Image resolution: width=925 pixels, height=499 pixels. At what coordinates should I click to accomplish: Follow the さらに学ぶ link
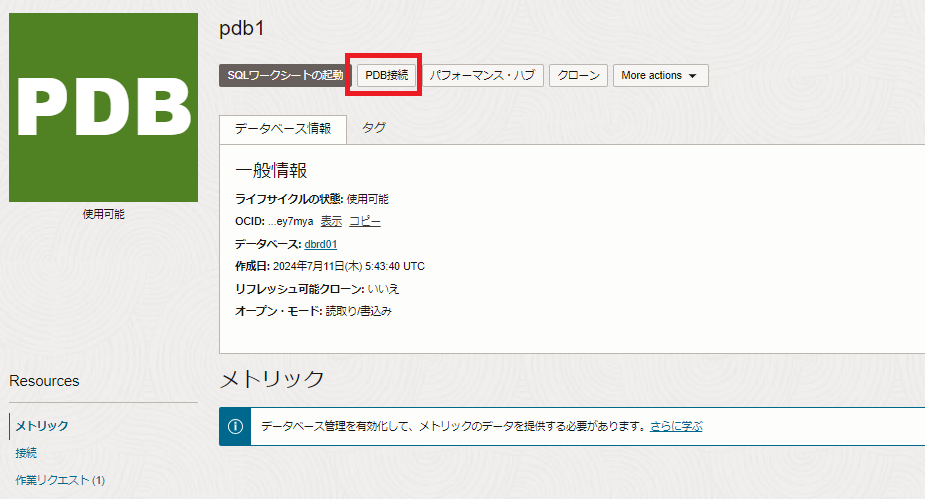point(676,426)
